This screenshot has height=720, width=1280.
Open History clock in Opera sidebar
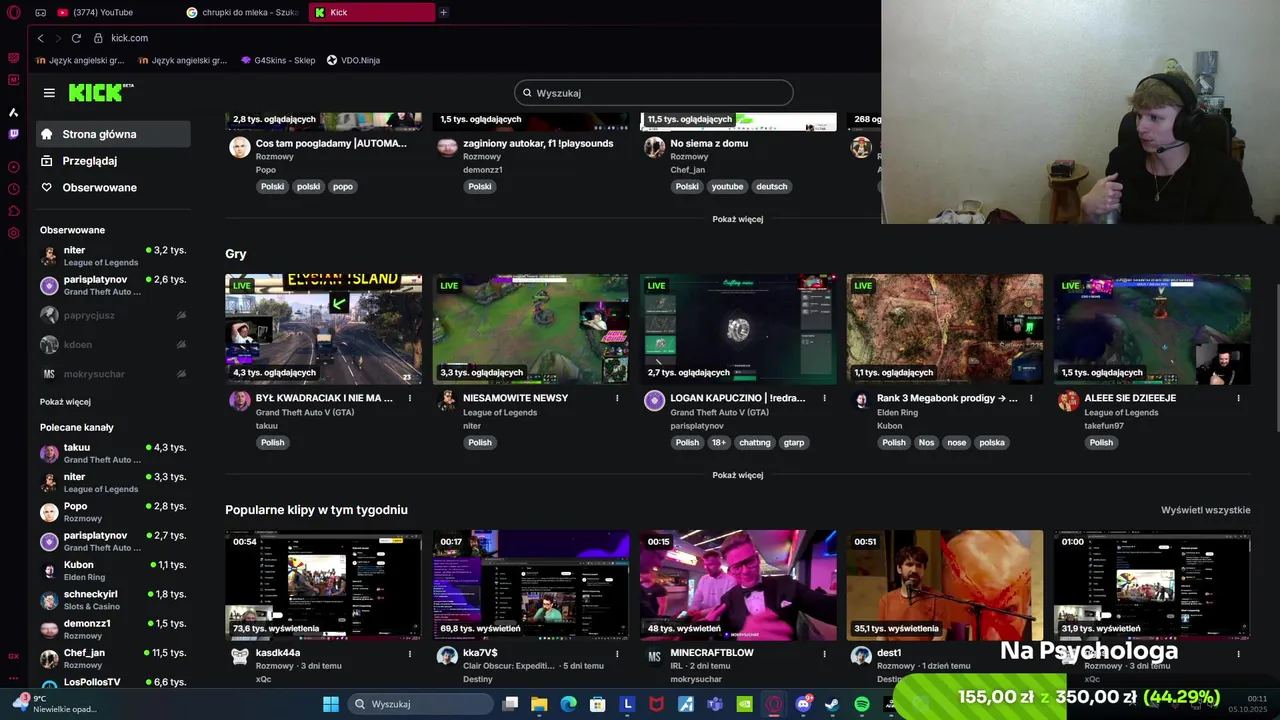[13, 189]
